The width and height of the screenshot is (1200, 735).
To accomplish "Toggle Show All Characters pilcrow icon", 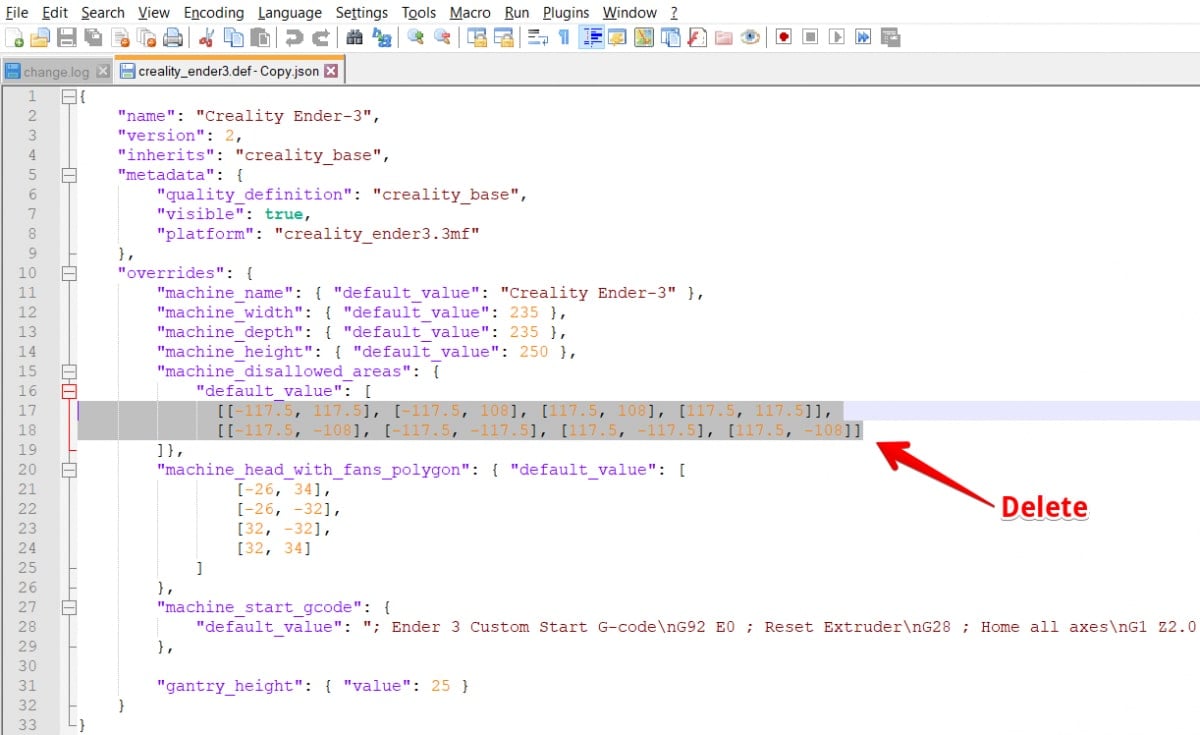I will [563, 38].
